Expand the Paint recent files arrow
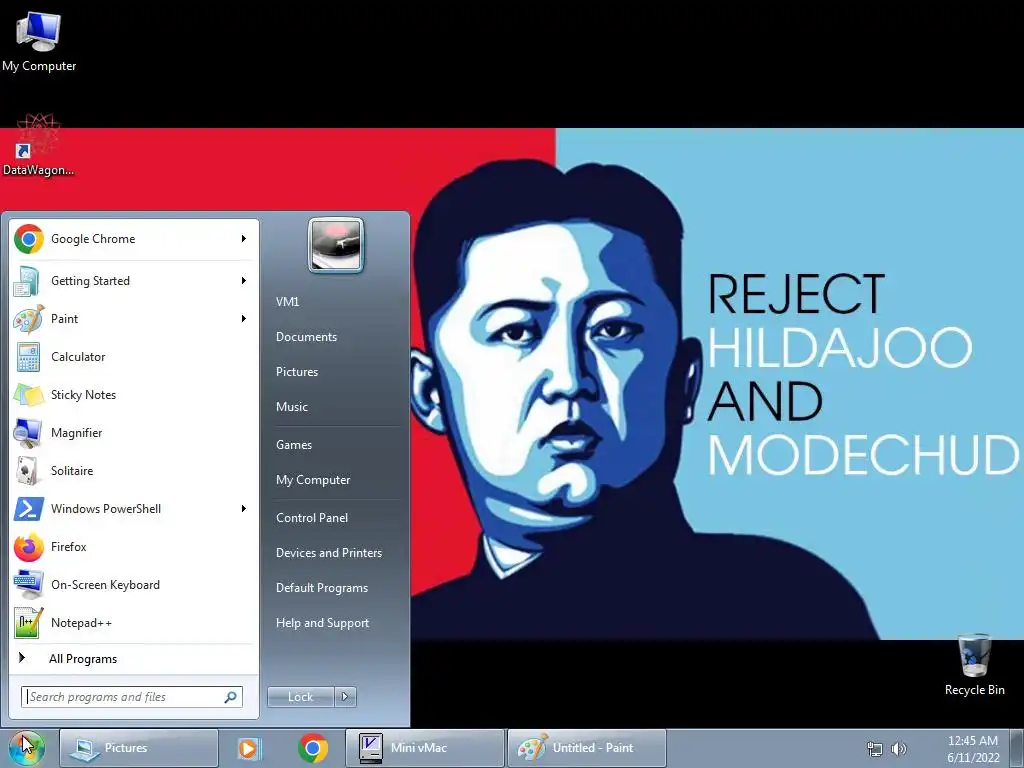 pos(244,319)
